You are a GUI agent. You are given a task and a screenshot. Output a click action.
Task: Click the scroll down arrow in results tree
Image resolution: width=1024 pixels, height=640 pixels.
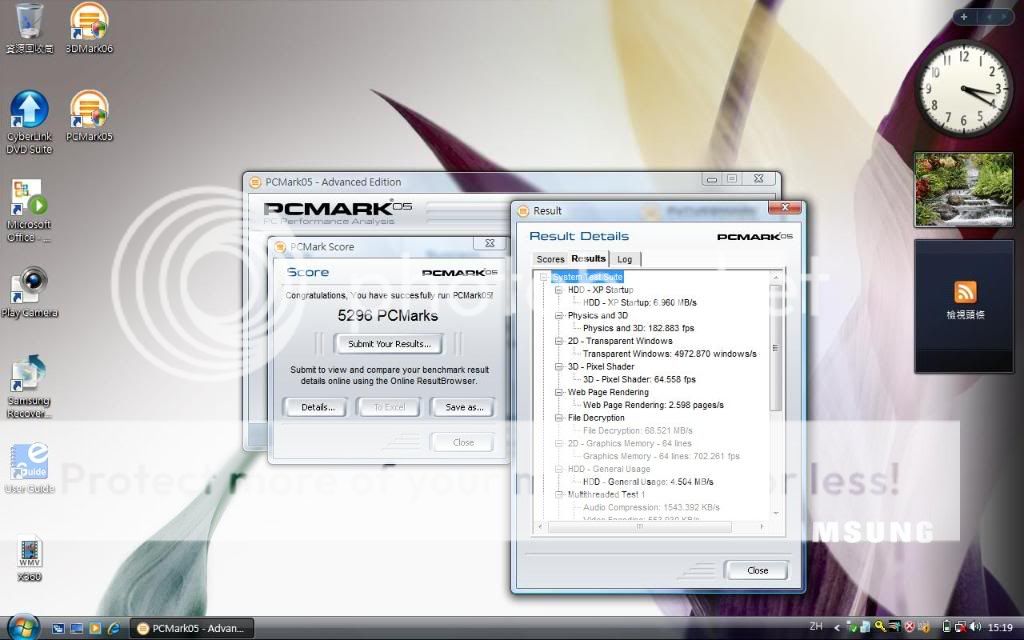click(776, 514)
